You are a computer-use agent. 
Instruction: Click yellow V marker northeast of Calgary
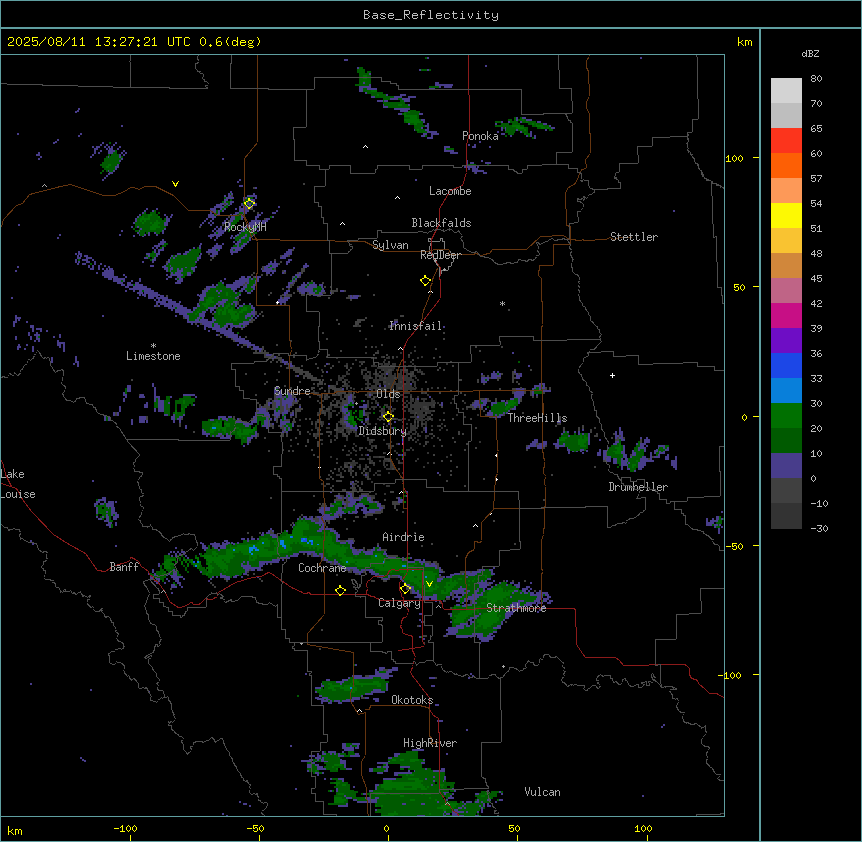(429, 584)
